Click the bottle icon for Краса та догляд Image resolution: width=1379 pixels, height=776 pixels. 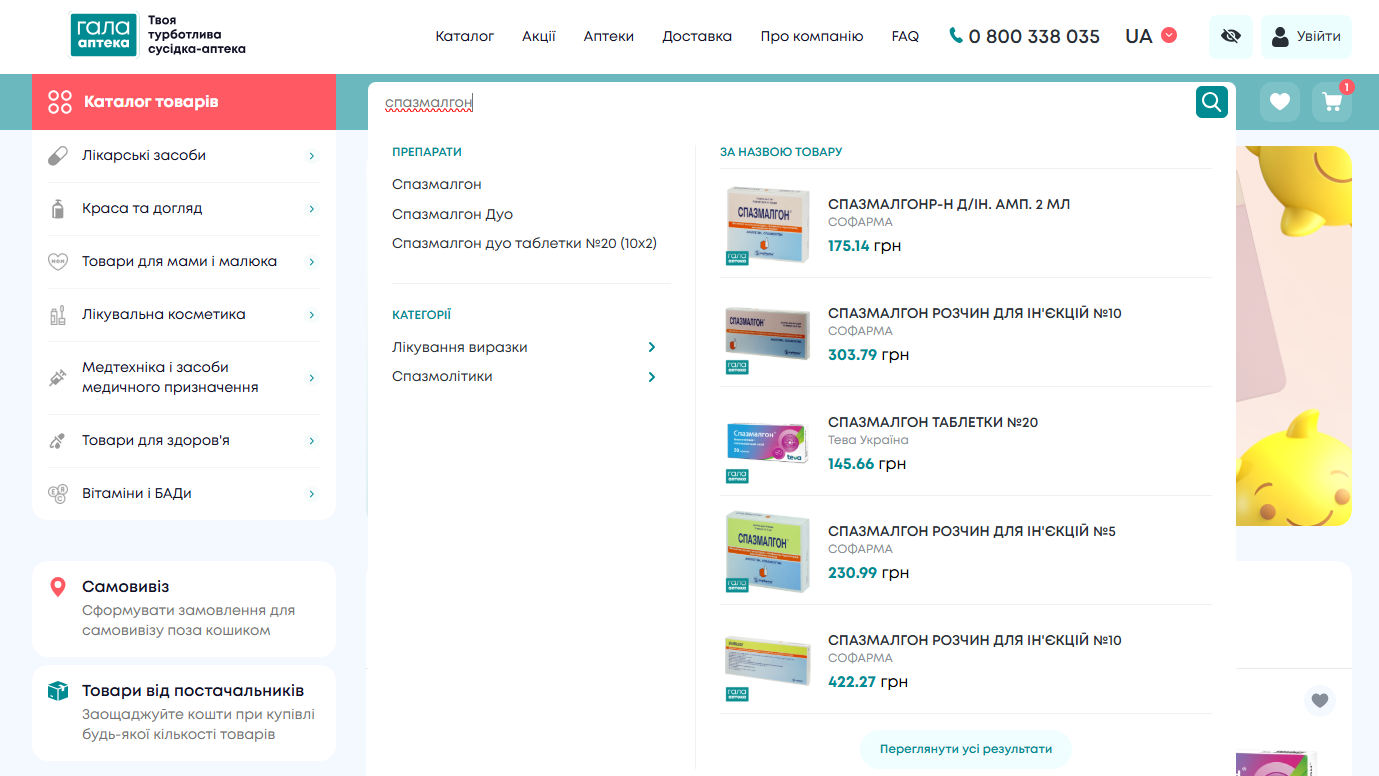(x=58, y=209)
